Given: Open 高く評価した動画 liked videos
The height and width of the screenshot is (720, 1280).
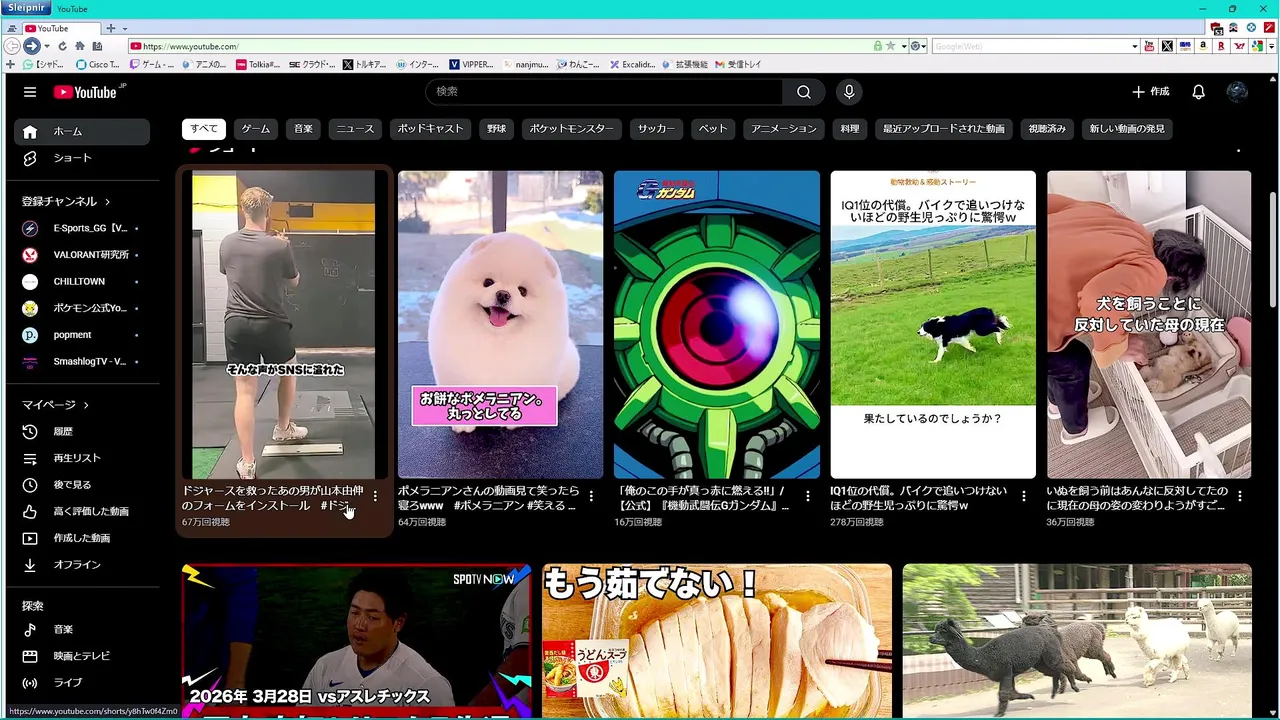Looking at the screenshot, I should coord(82,511).
